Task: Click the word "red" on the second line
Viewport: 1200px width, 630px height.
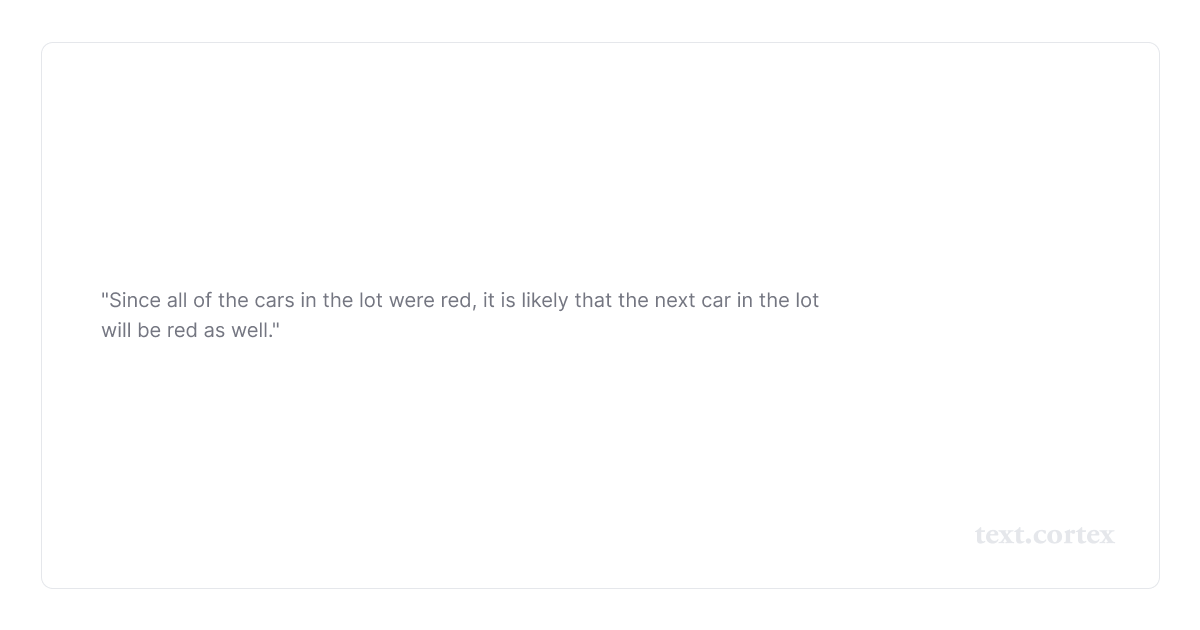Action: (x=182, y=331)
